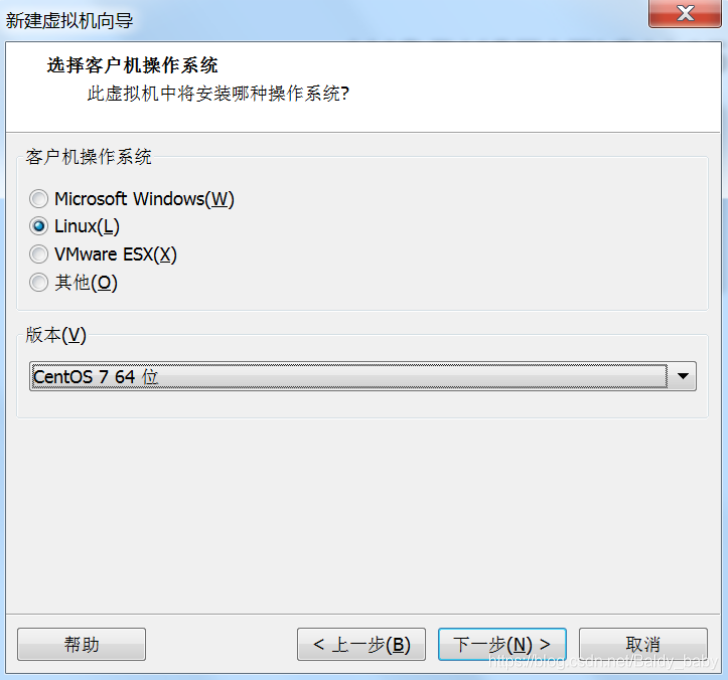728x680 pixels.
Task: Click the 帮助 button
Action: pyautogui.click(x=81, y=644)
